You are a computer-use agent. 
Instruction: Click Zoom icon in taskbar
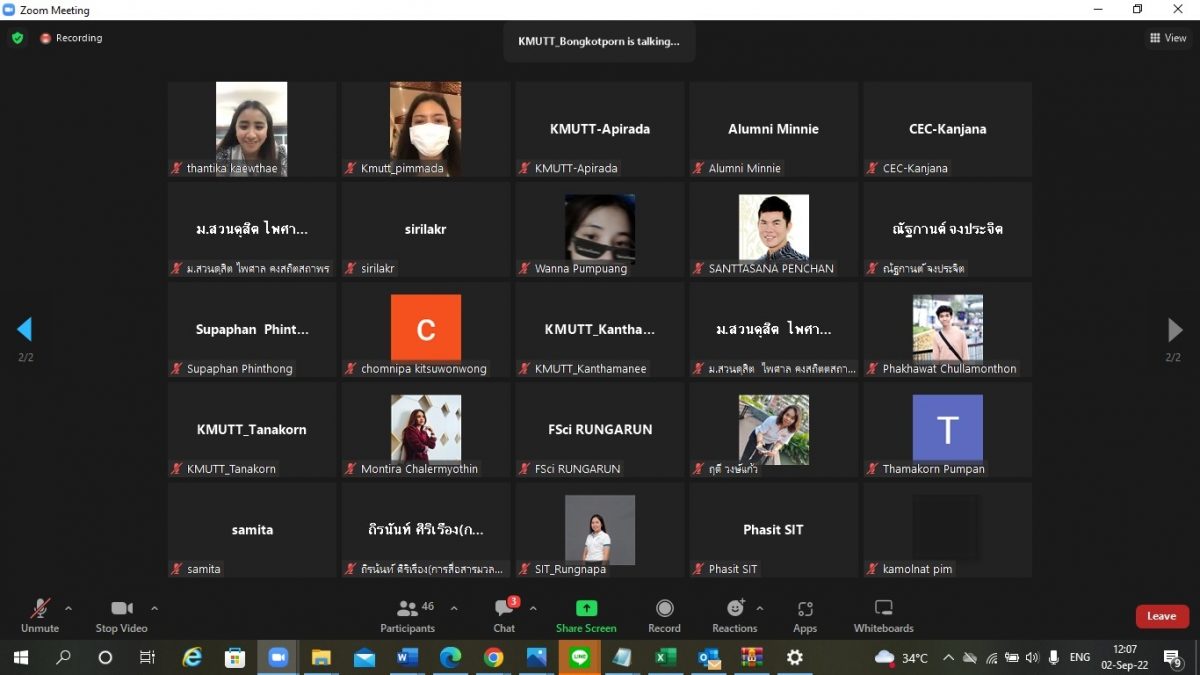click(278, 658)
